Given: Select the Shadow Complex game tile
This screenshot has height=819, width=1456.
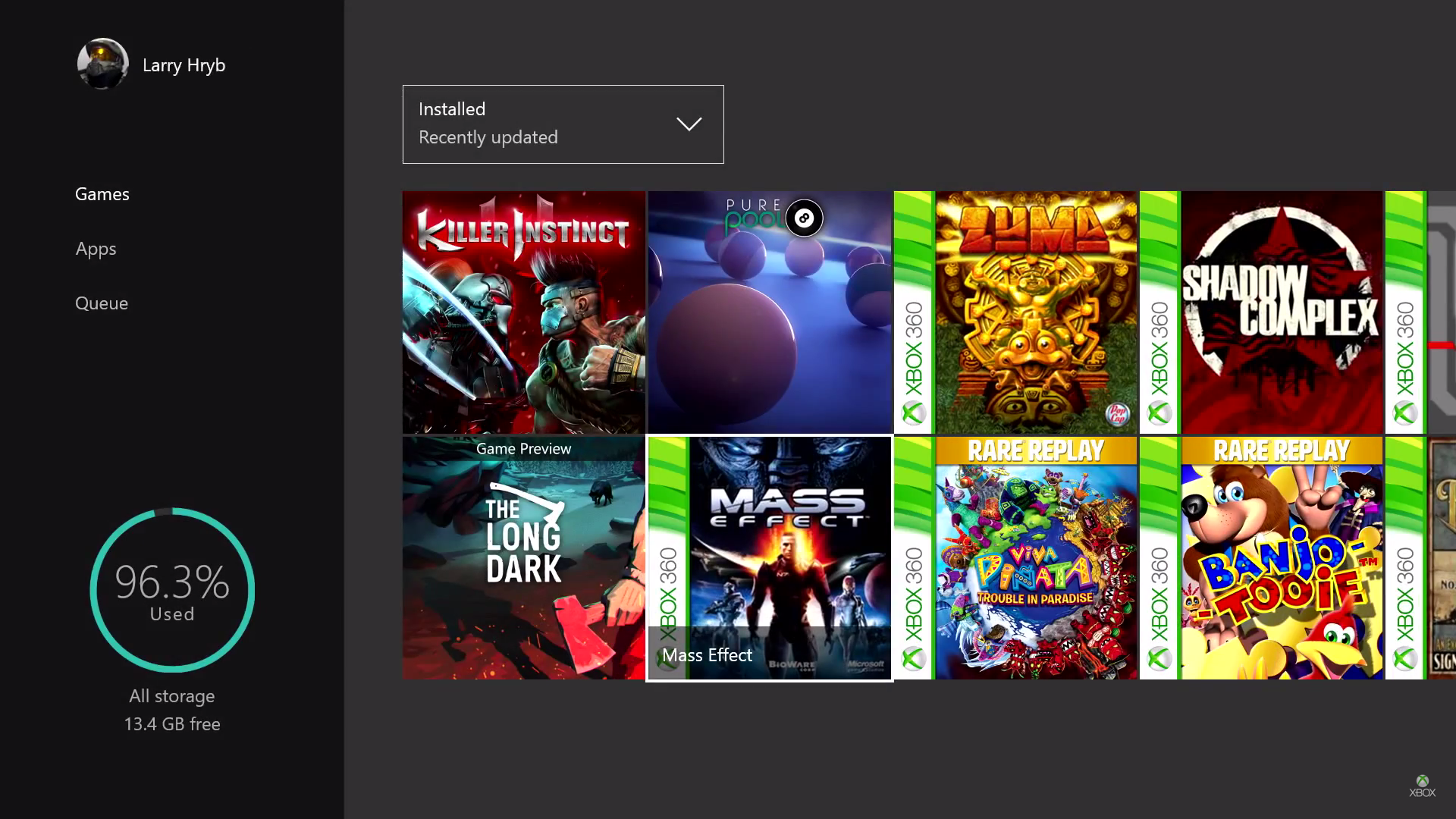Looking at the screenshot, I should tap(1261, 312).
